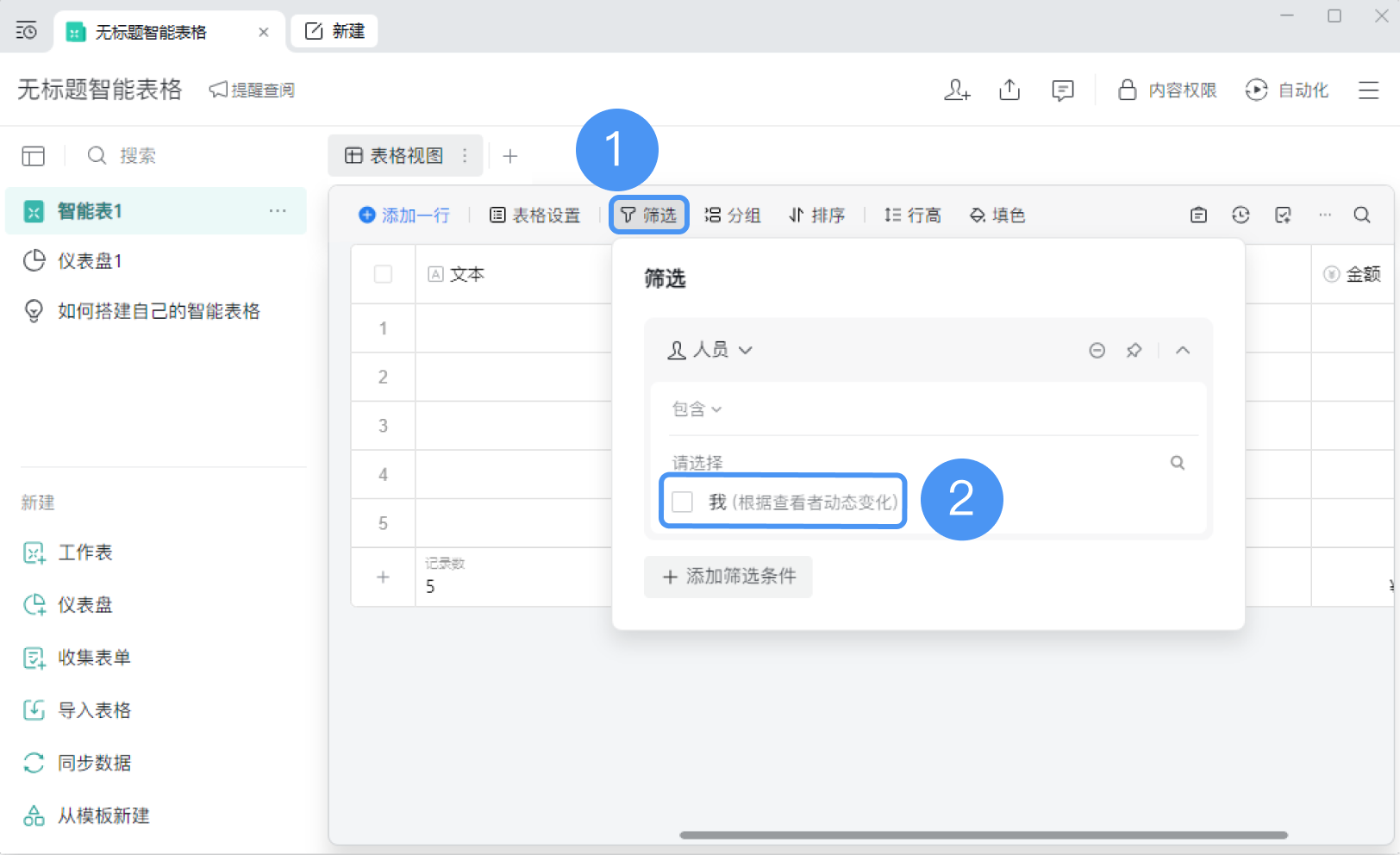Select 智能表1 in sidebar
The image size is (1400, 855).
tap(156, 211)
